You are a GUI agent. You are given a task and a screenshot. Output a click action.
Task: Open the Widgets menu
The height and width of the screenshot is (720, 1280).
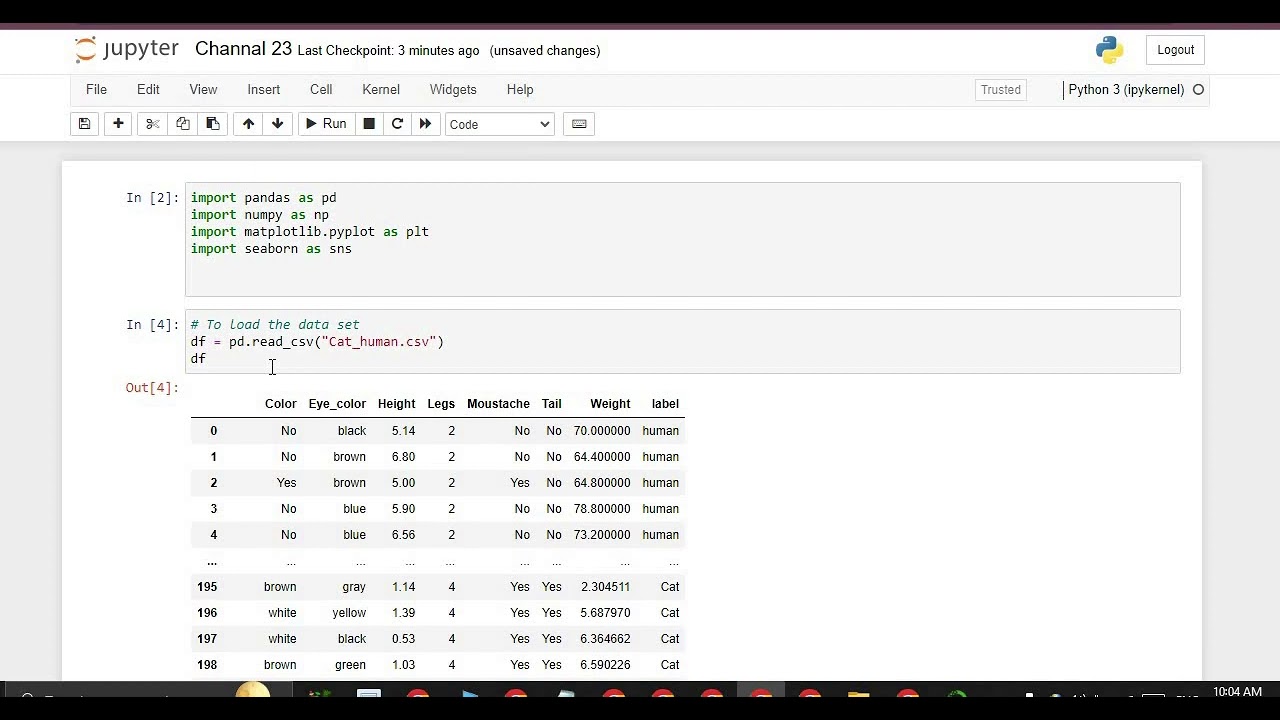point(453,90)
